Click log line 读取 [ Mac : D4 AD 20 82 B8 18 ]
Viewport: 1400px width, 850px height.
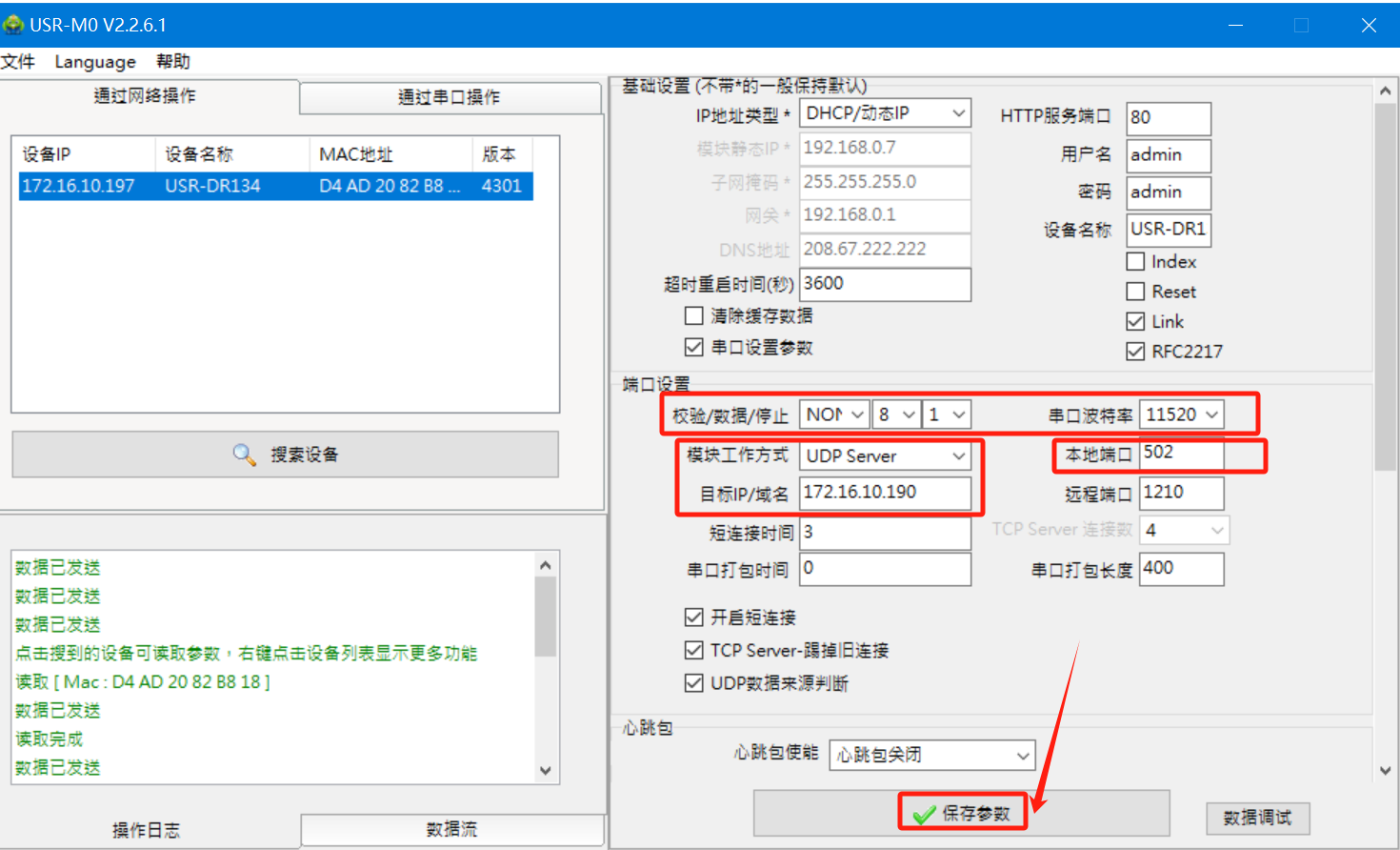click(x=143, y=682)
